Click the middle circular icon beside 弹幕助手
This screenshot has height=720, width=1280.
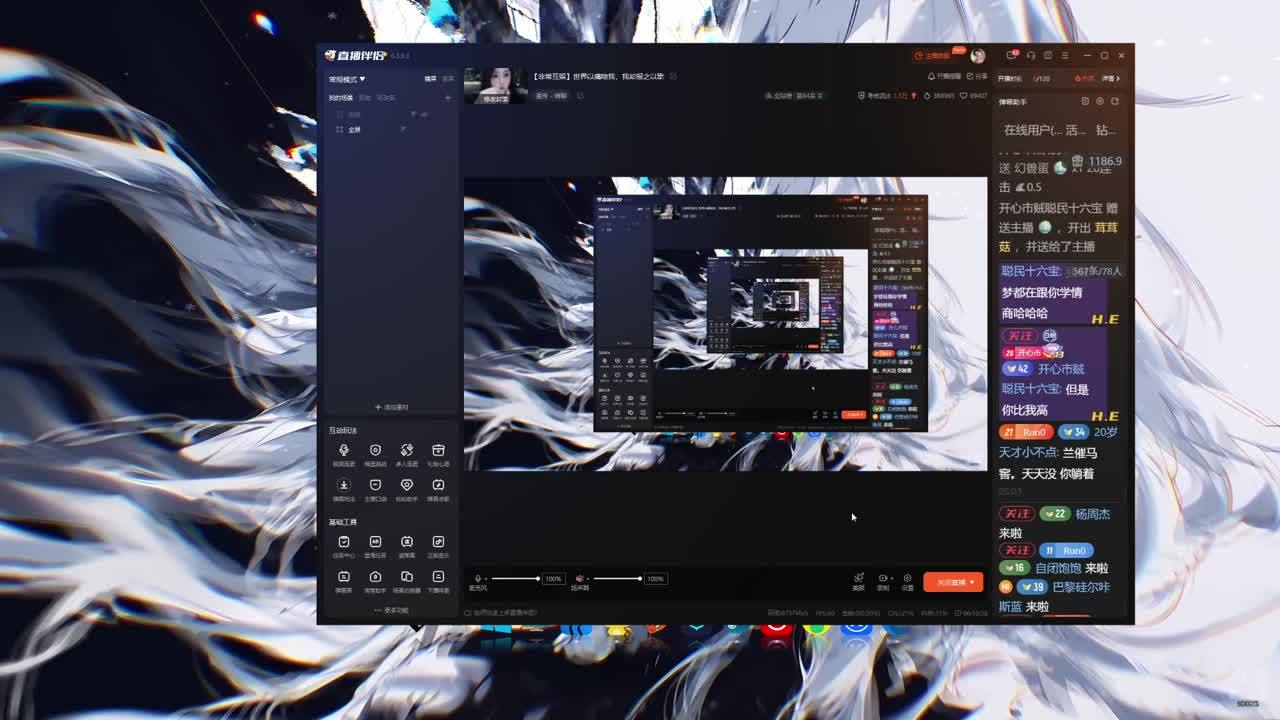pyautogui.click(x=1100, y=101)
